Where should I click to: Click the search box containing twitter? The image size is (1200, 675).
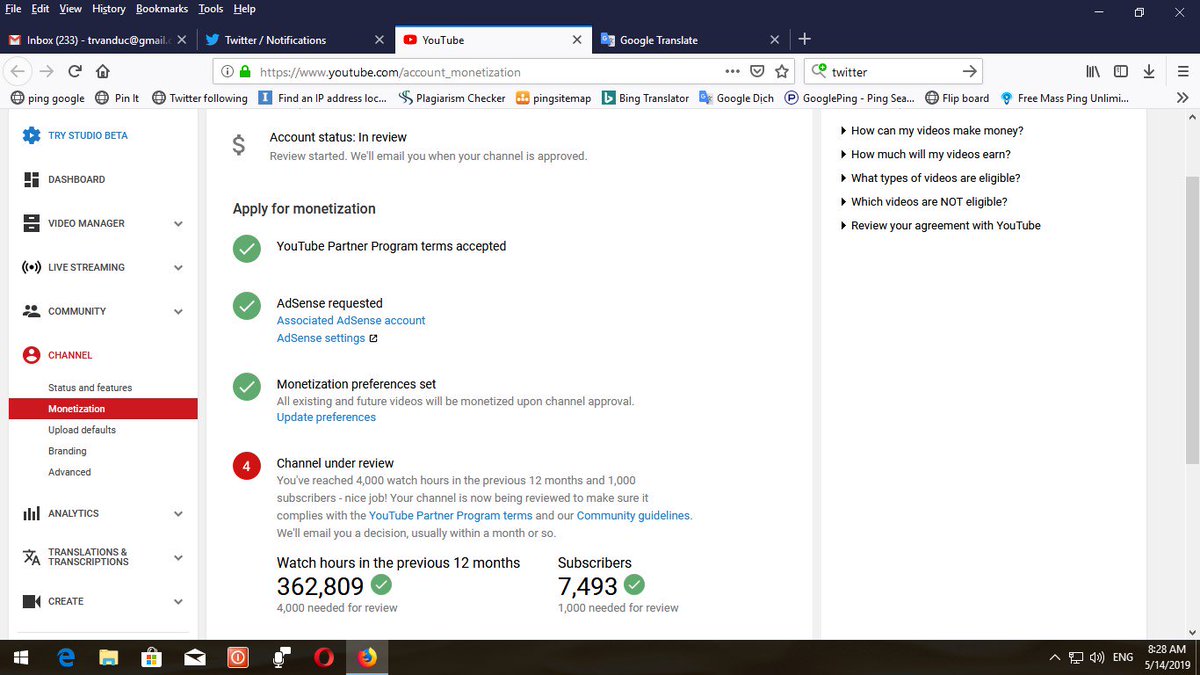tap(893, 71)
